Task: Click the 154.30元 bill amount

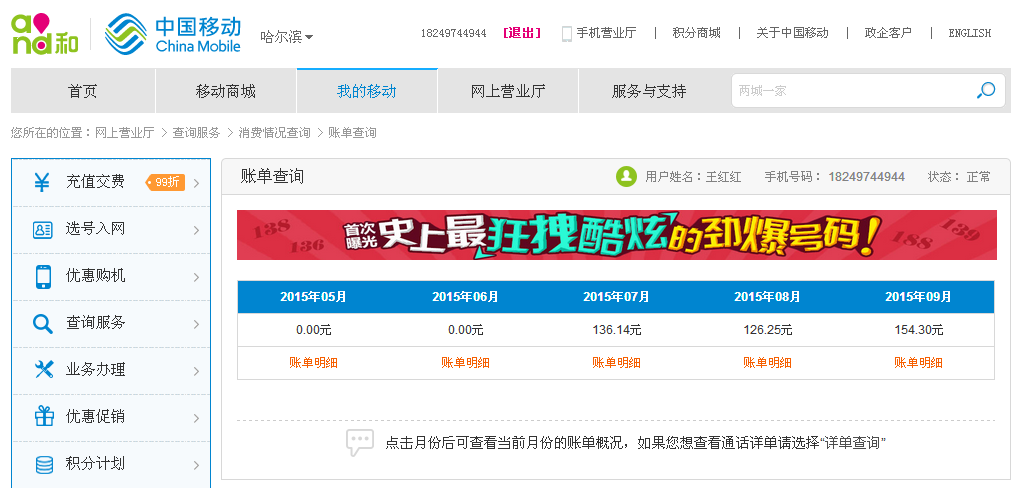Action: click(x=918, y=330)
